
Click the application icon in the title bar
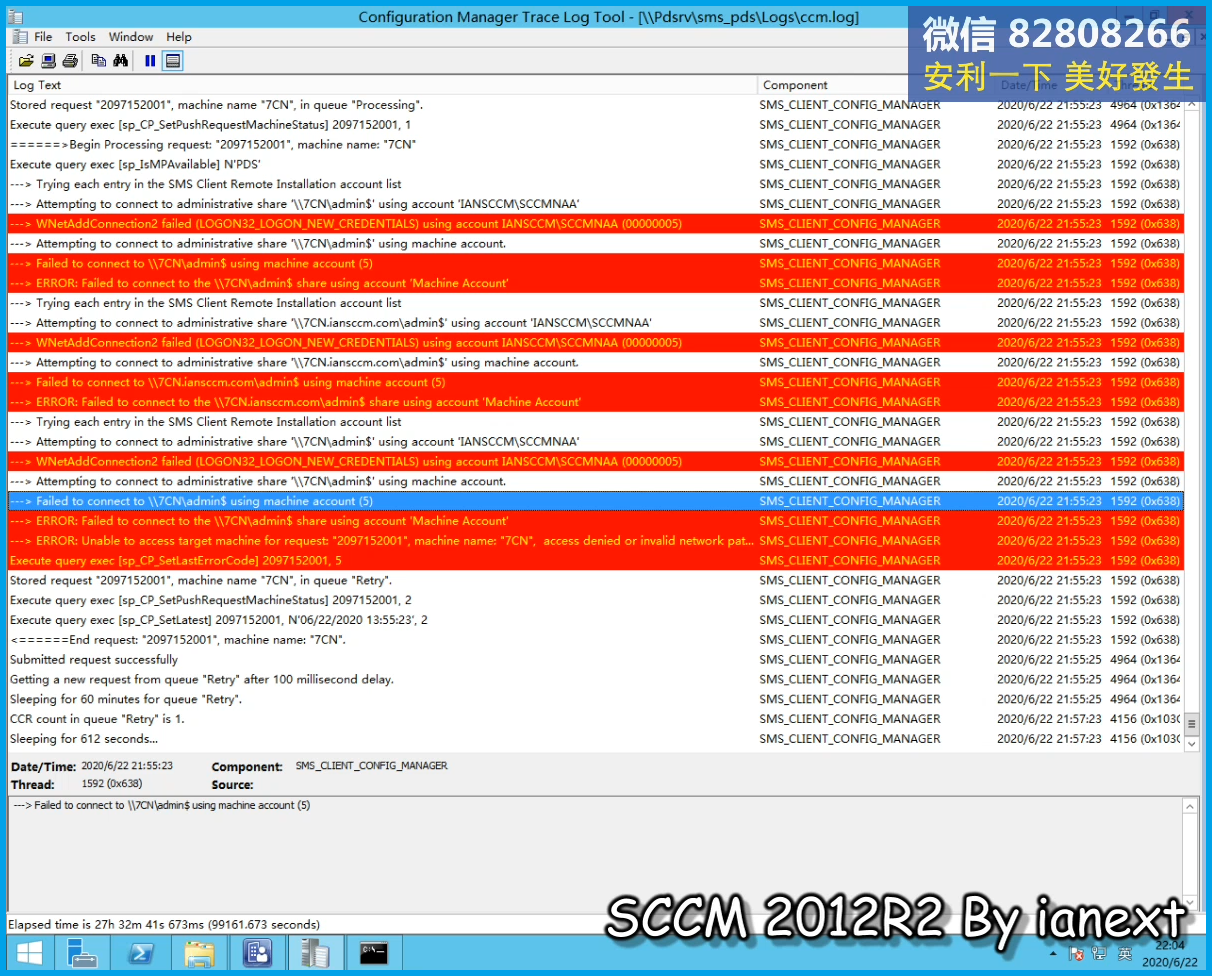(17, 16)
